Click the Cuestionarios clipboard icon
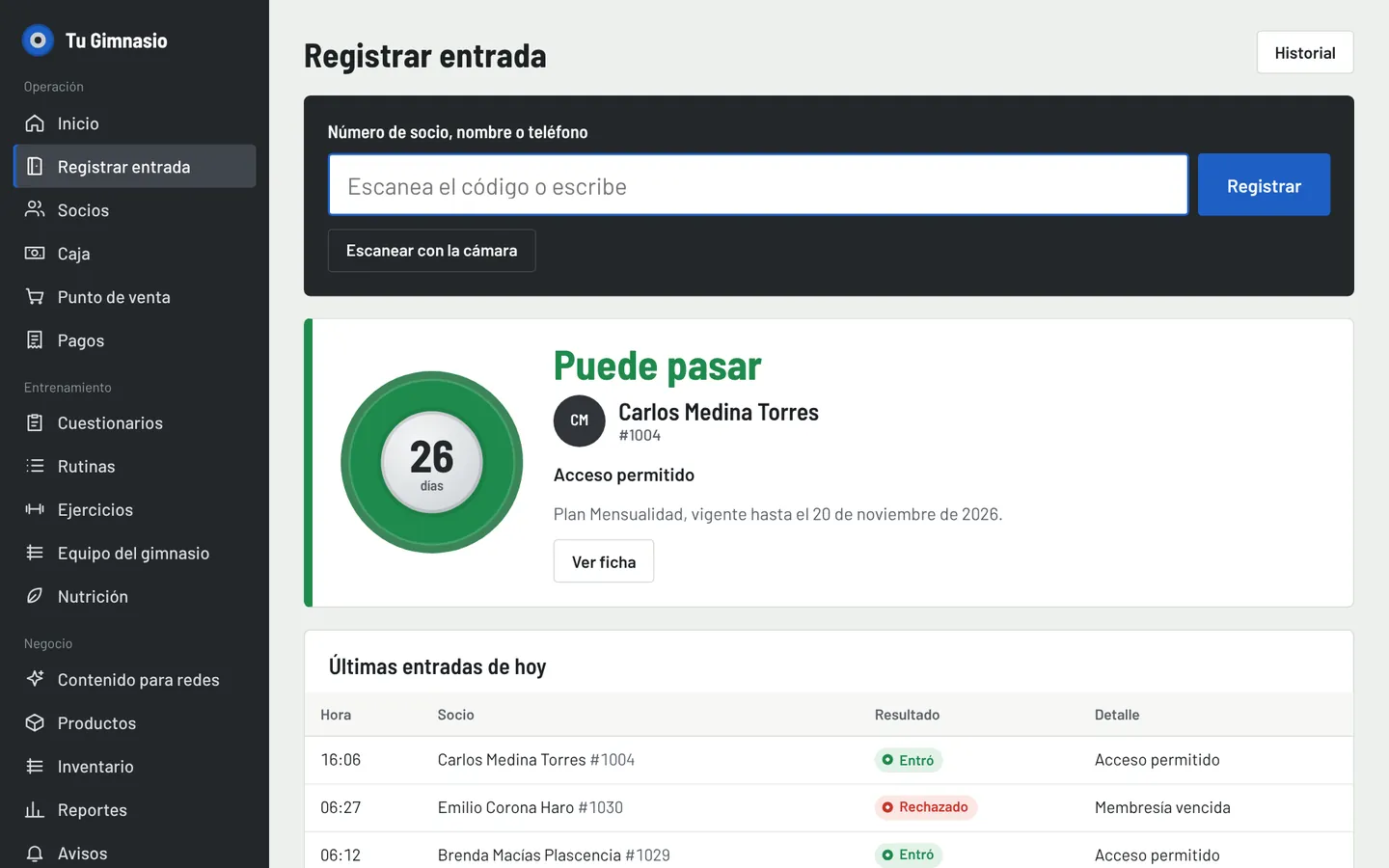1389x868 pixels. pyautogui.click(x=35, y=422)
